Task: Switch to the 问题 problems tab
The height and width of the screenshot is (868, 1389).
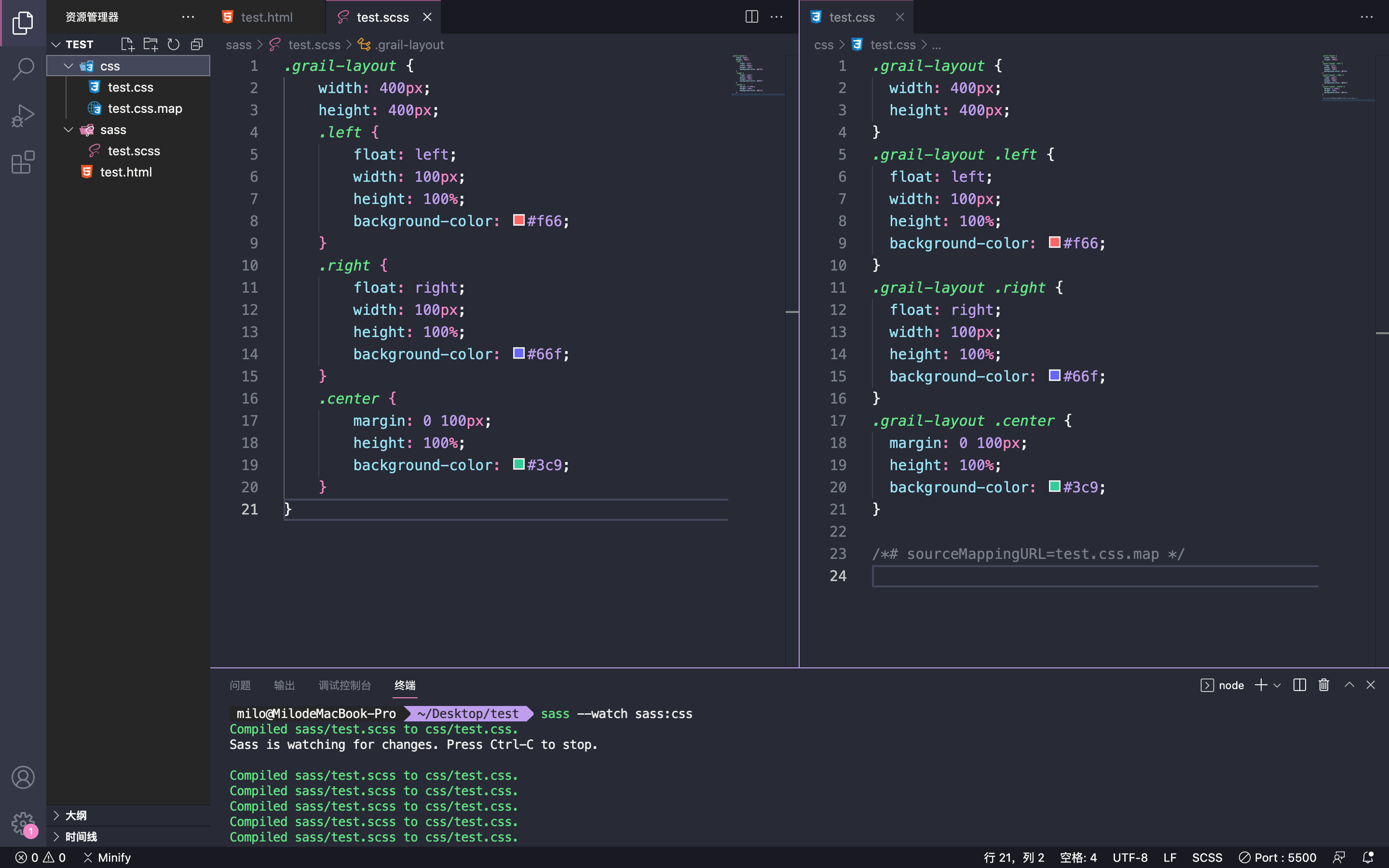Action: click(240, 685)
